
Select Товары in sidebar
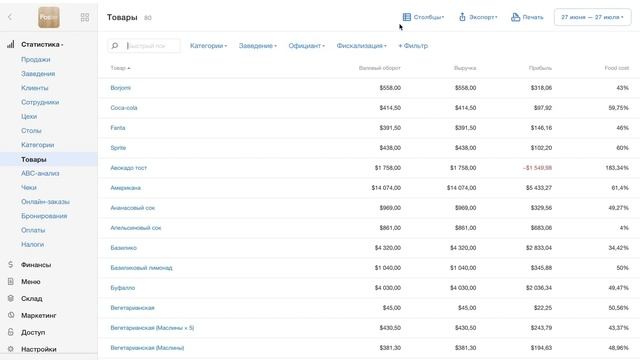34,159
